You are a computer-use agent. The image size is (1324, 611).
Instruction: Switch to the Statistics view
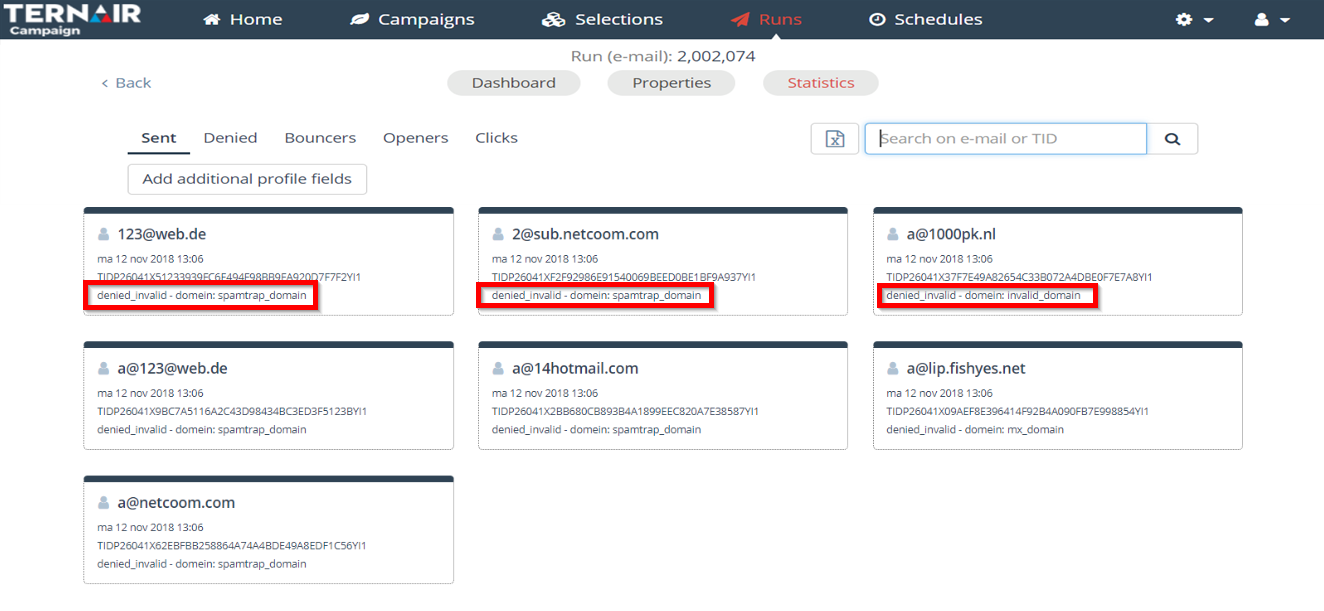pyautogui.click(x=821, y=83)
